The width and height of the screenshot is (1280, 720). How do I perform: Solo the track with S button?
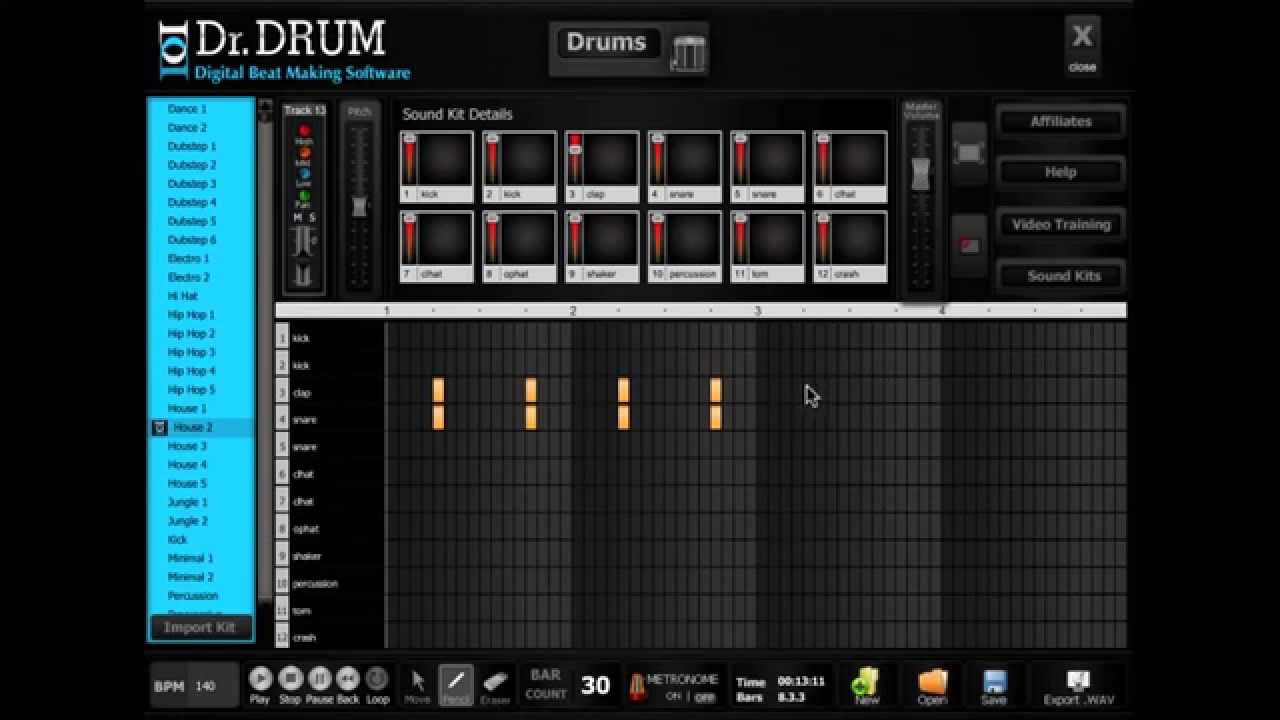pos(313,217)
